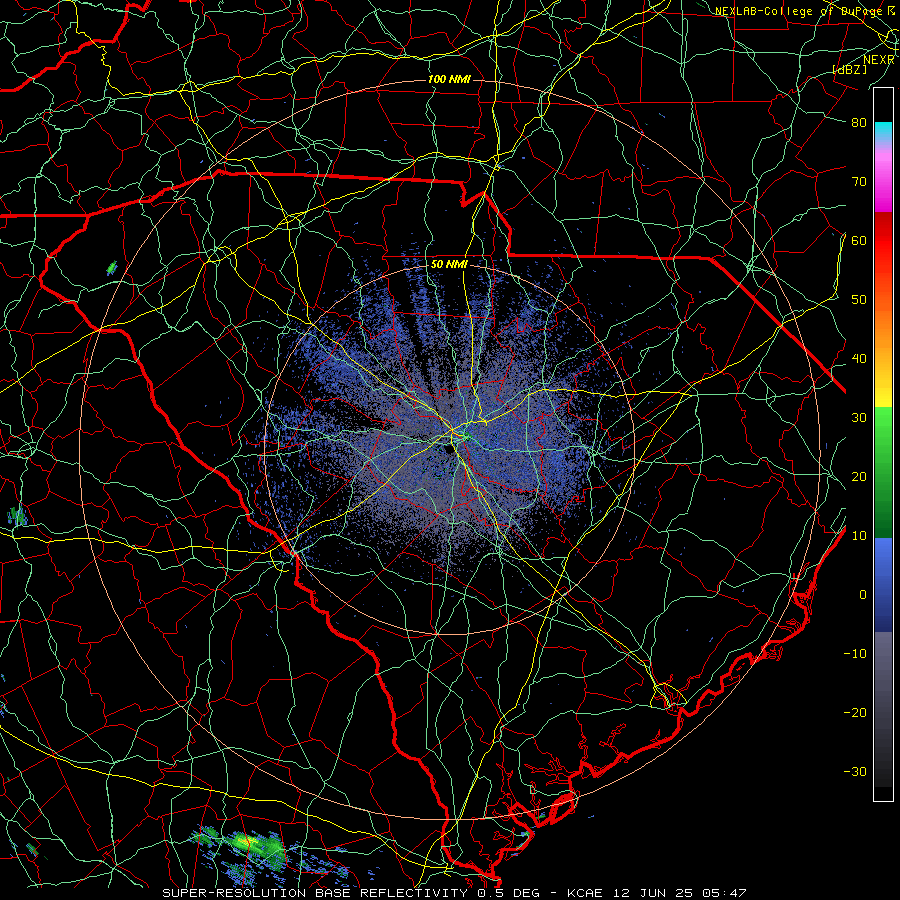Image resolution: width=900 pixels, height=900 pixels.
Task: Click the 10 value on dBZ scale
Action: 859,536
